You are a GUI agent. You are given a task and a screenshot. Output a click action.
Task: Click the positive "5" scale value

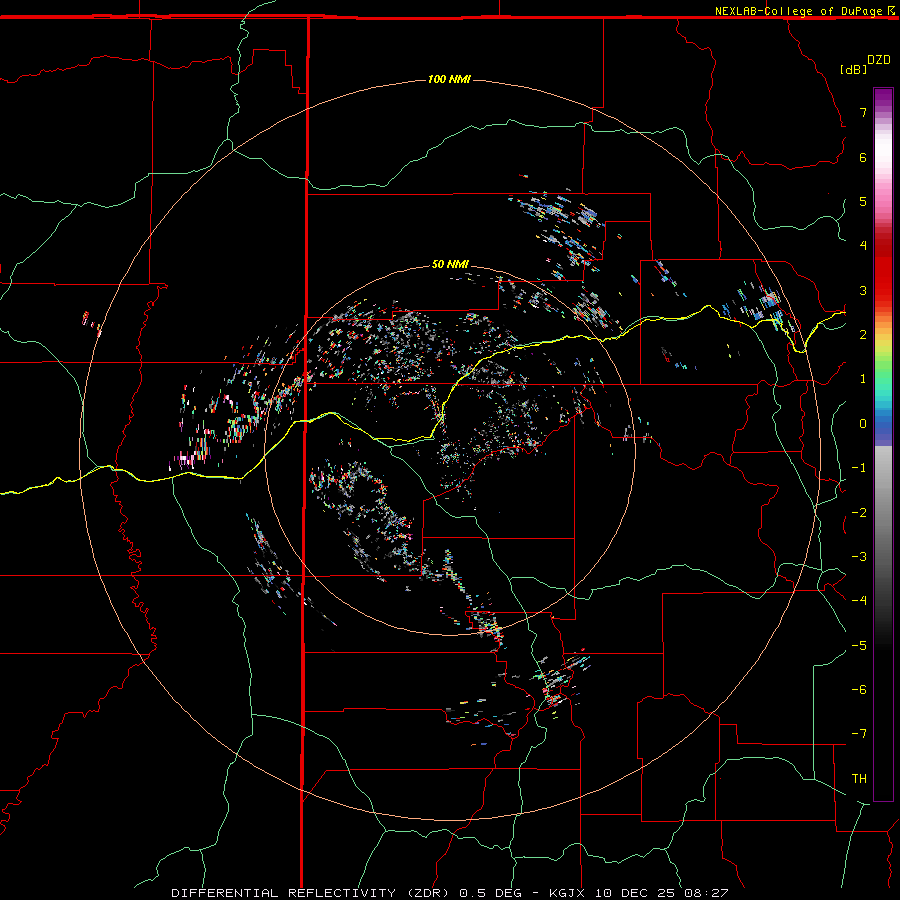[x=863, y=201]
